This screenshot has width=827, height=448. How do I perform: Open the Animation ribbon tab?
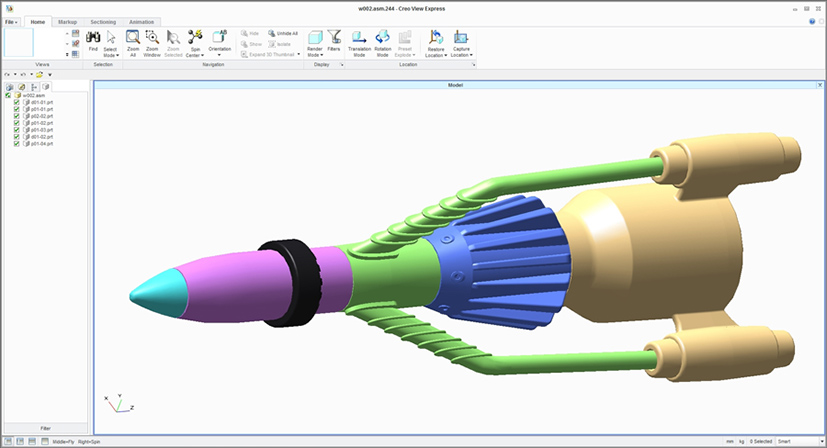(142, 21)
